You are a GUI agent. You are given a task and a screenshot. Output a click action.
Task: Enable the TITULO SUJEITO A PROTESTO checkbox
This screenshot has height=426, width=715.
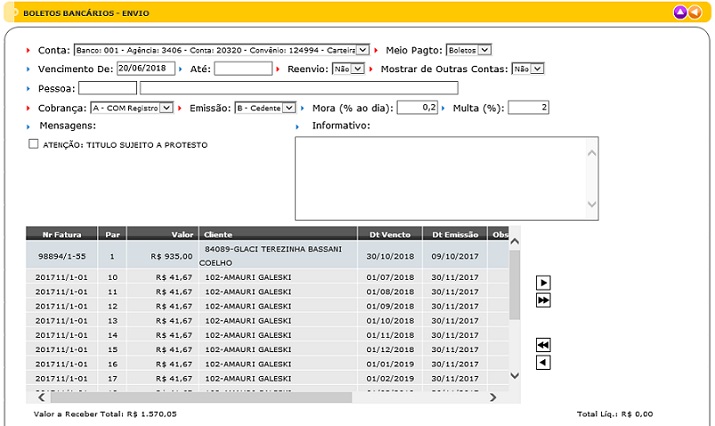click(34, 145)
